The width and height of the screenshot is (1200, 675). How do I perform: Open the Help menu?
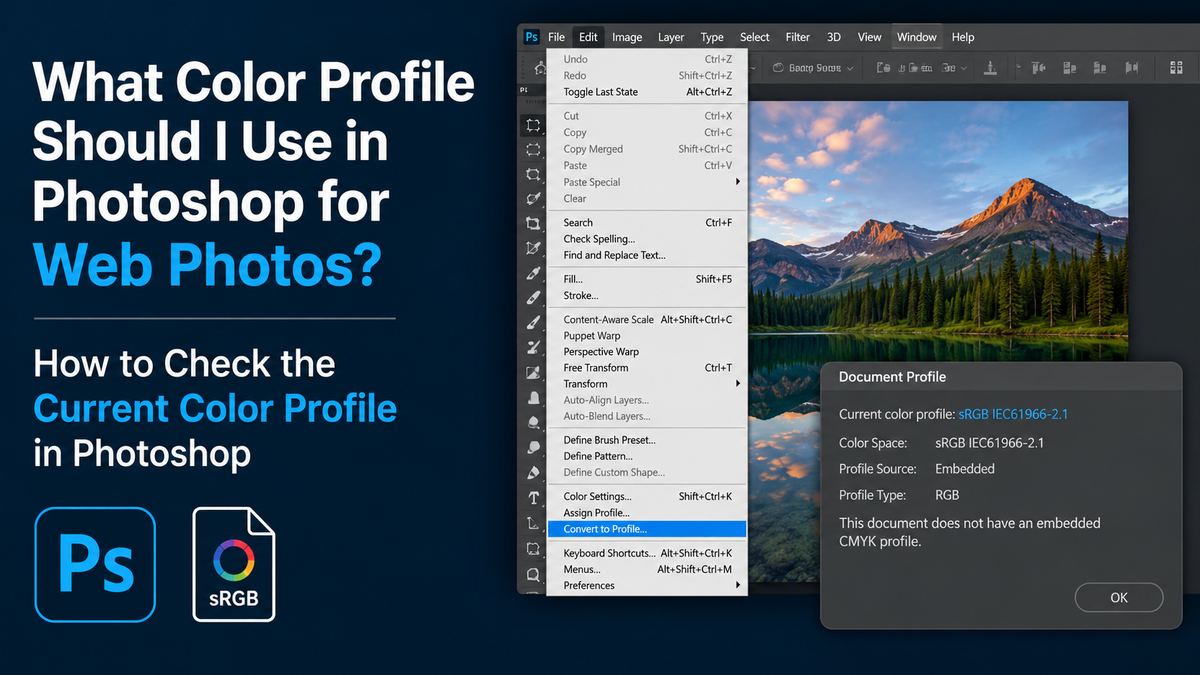[963, 37]
